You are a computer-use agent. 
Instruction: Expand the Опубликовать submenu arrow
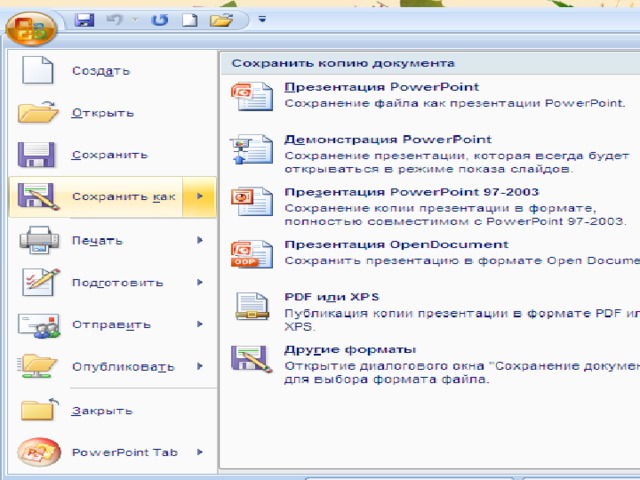click(x=200, y=366)
